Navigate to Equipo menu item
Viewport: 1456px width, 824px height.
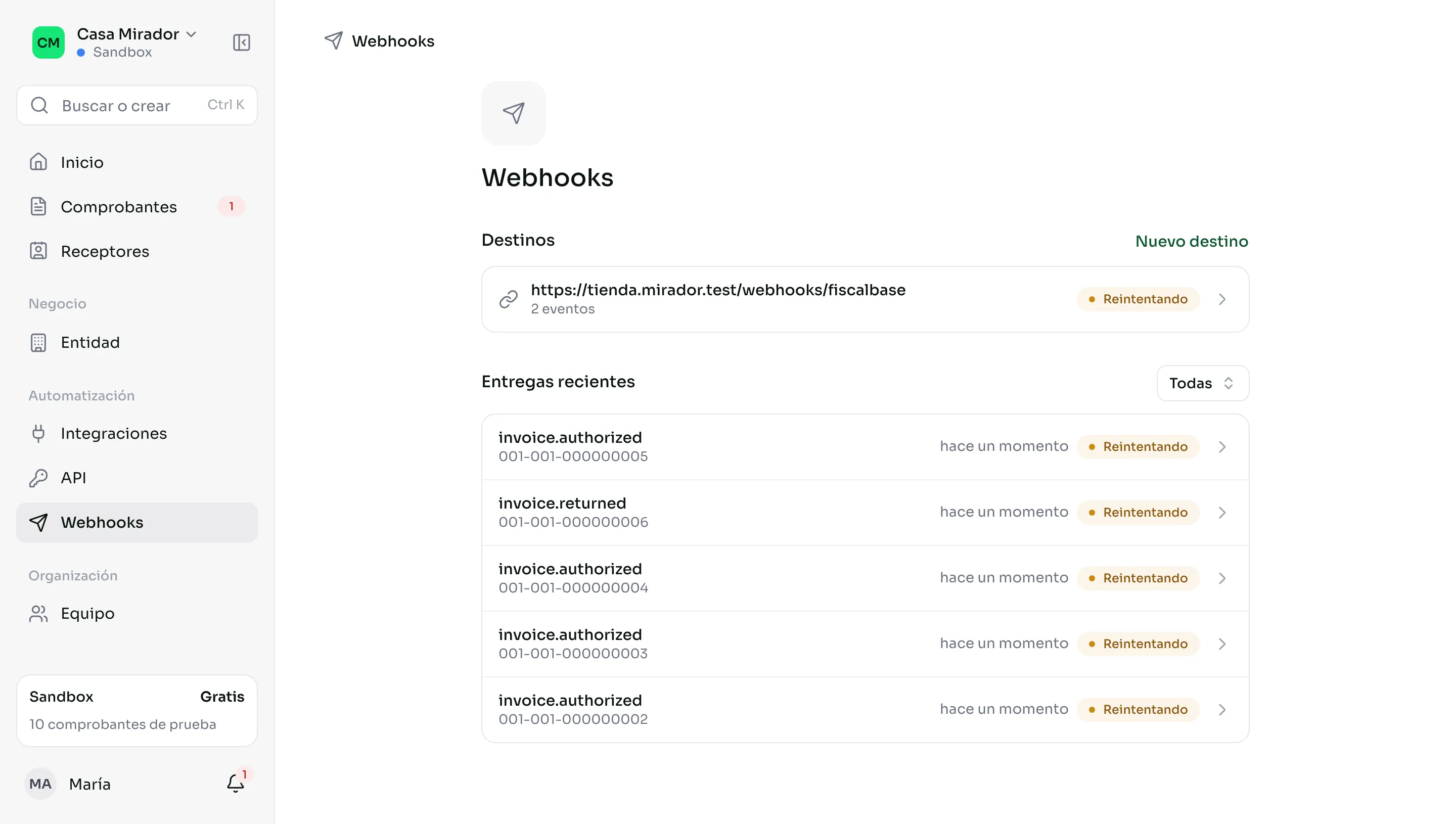tap(137, 614)
